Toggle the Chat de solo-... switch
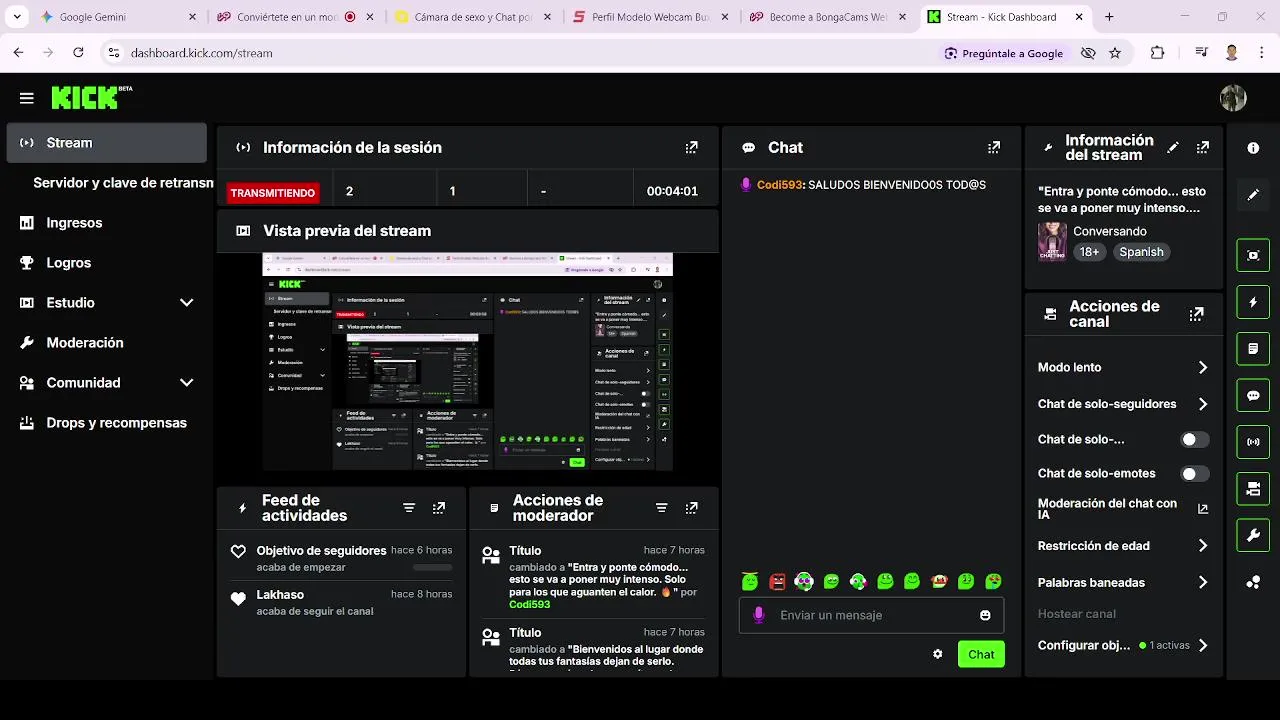The image size is (1280, 720). pos(1194,439)
